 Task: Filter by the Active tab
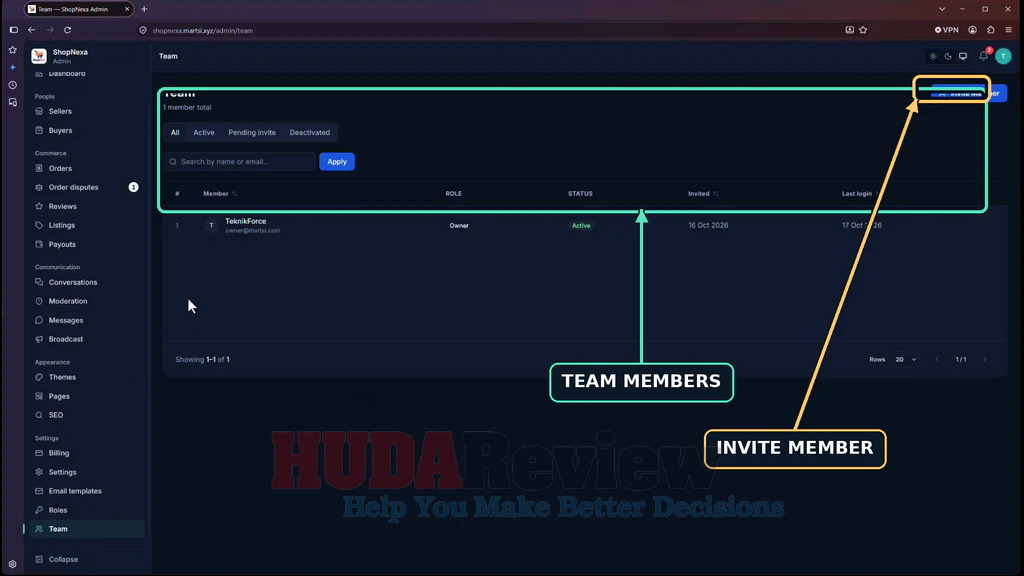(x=204, y=133)
